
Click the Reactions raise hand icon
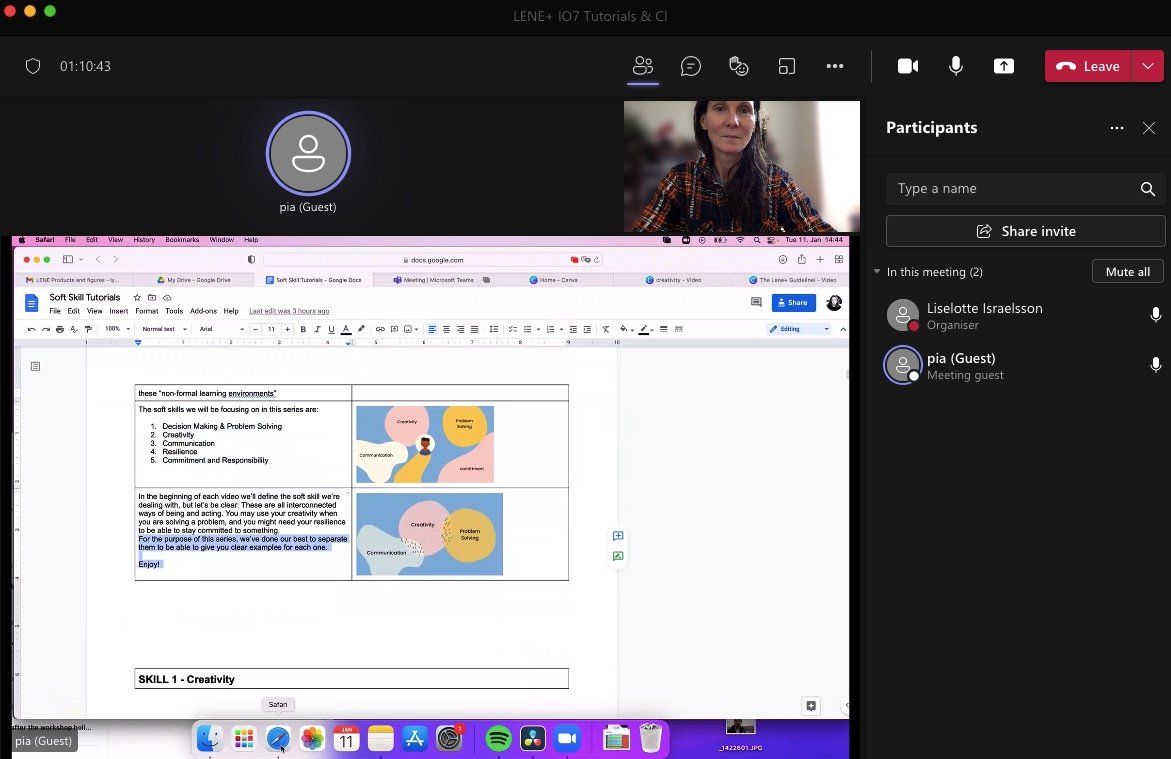pos(739,66)
